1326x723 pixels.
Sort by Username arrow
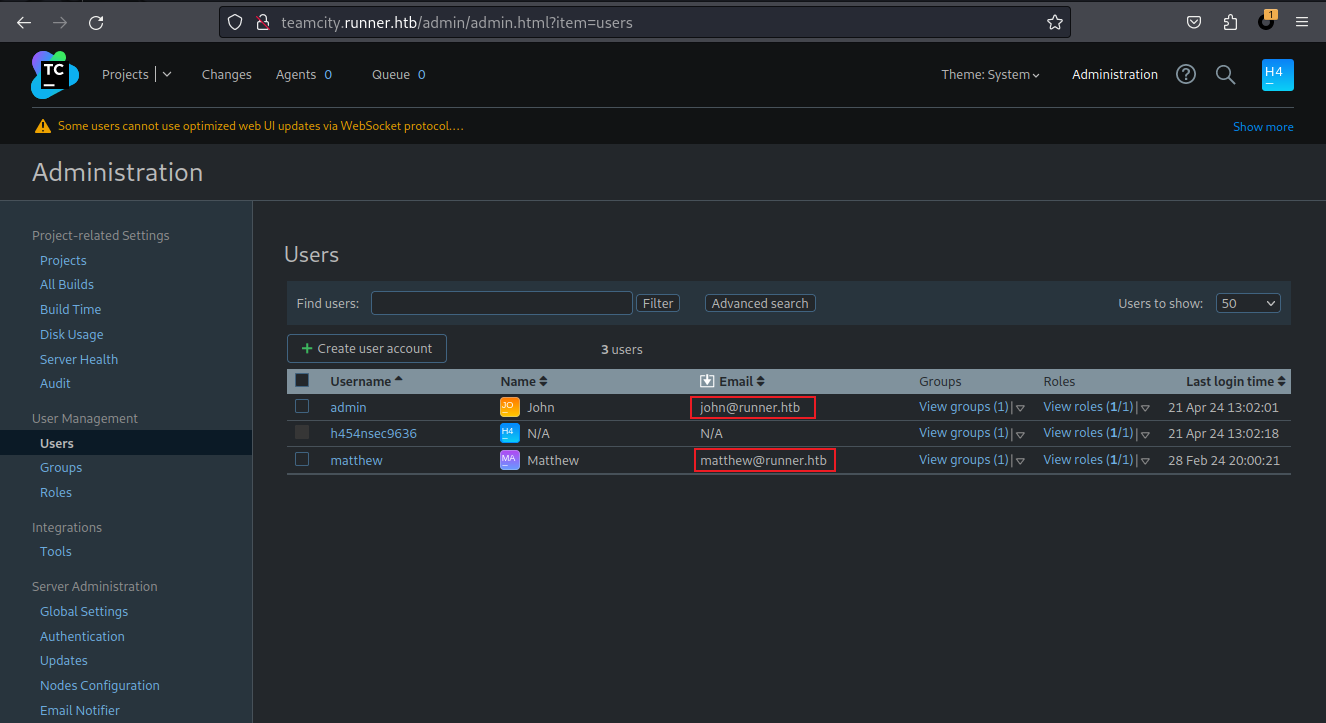pos(399,380)
